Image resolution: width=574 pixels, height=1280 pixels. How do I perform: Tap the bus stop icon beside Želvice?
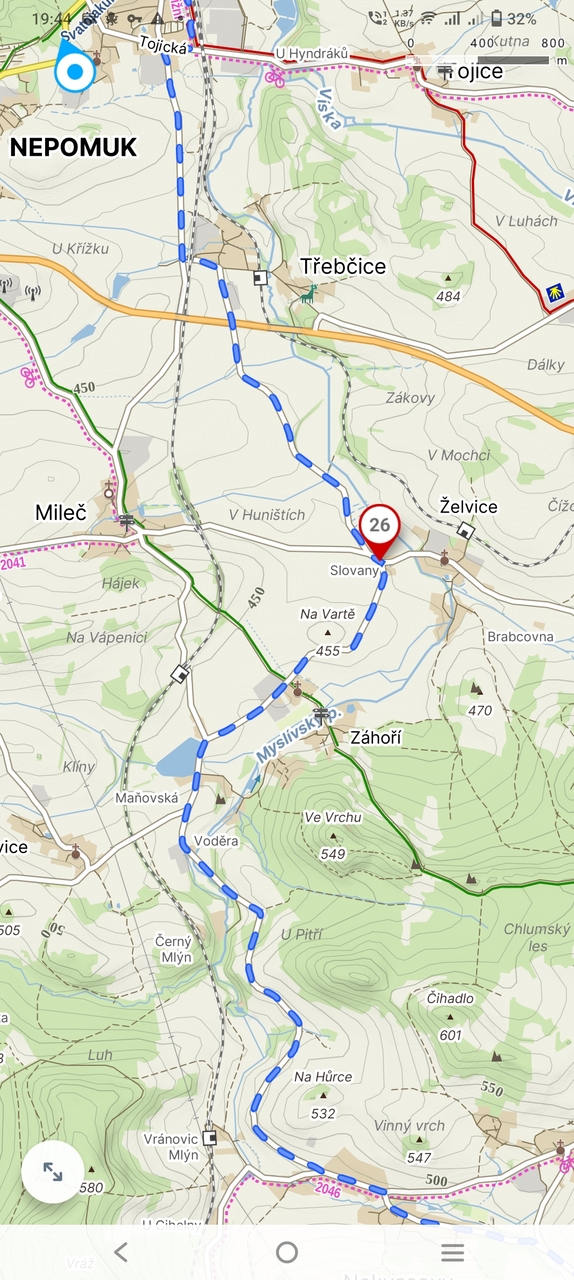(466, 531)
